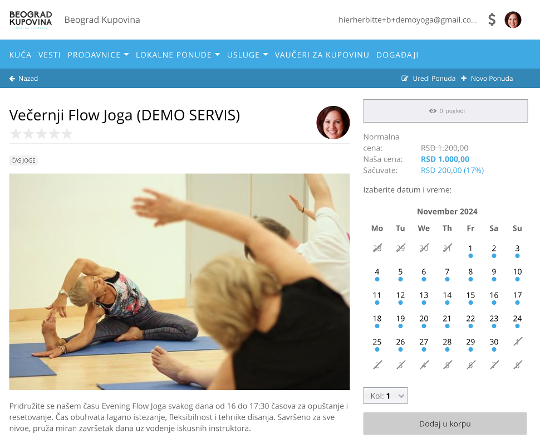Open the Vaučeri za kupovinu menu item
Viewport: 540px width, 438px height.
tap(322, 55)
